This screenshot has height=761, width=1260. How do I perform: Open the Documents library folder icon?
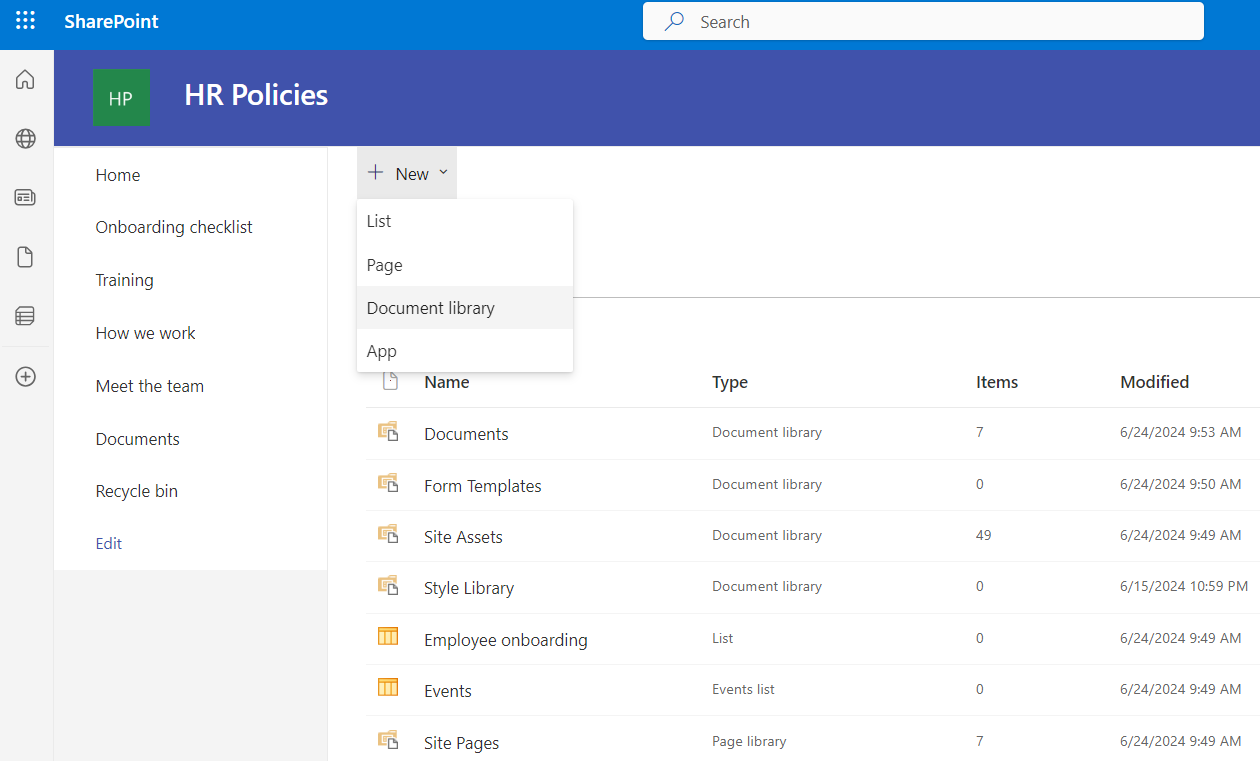(389, 431)
